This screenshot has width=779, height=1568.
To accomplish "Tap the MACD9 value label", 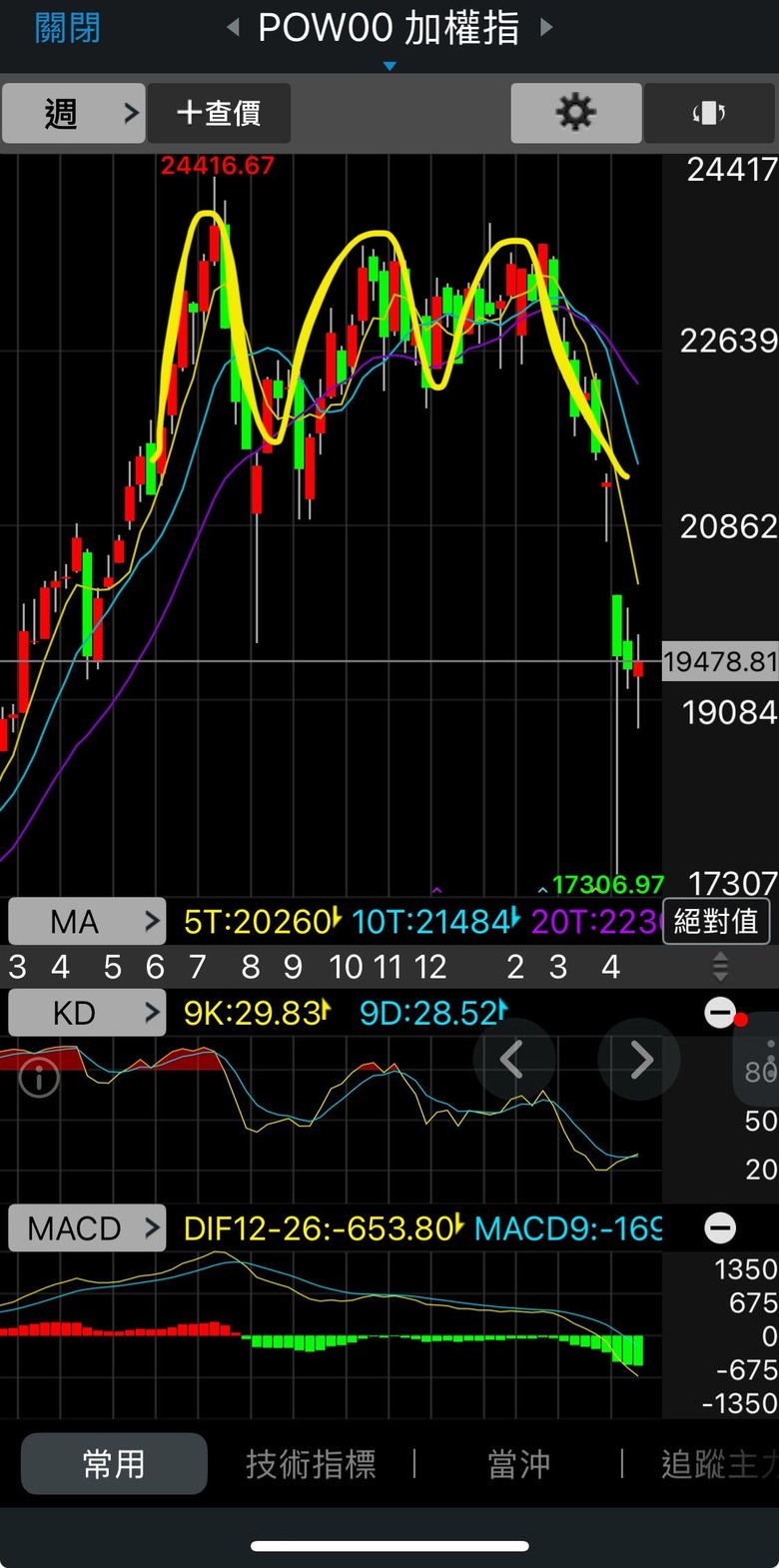I will 567,1228.
